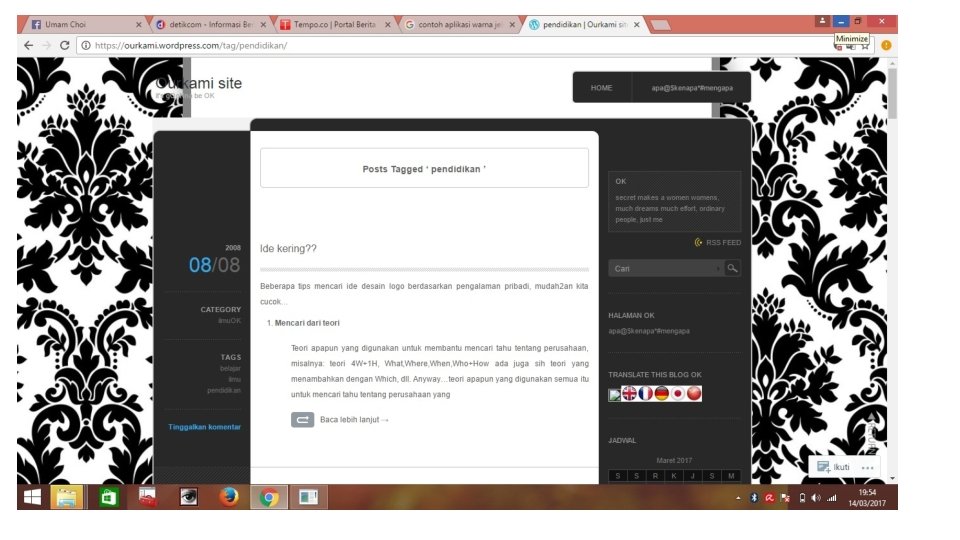Screen dimensions: 960x540
Task: Switch to the Google search tab
Action: tap(459, 24)
